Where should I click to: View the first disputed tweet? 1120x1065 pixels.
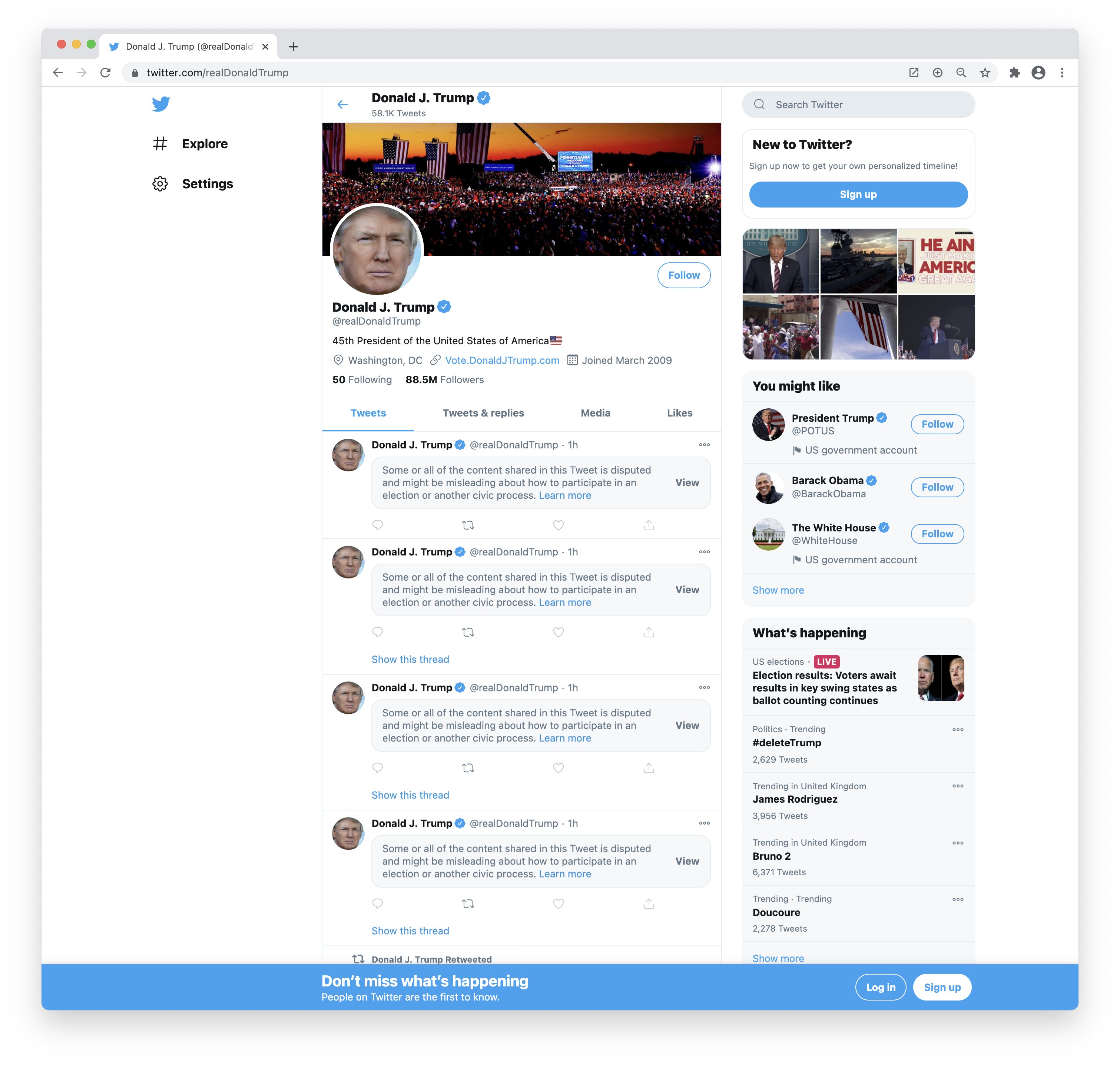tap(687, 482)
